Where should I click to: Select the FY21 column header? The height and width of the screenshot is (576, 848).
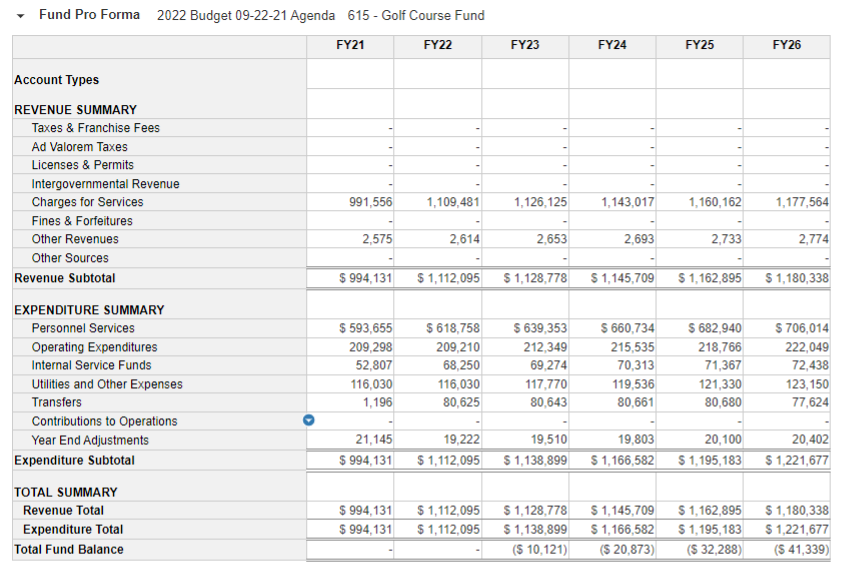click(352, 45)
